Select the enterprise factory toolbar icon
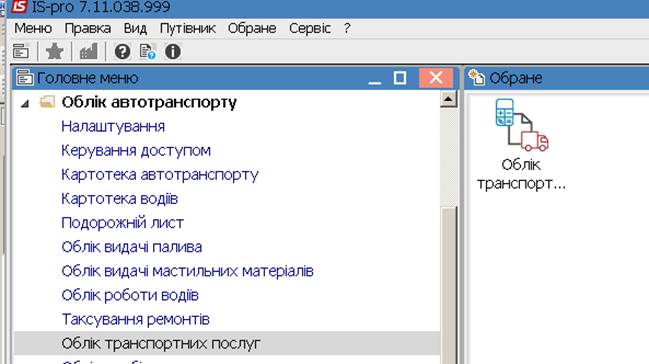649x364 pixels. click(88, 52)
